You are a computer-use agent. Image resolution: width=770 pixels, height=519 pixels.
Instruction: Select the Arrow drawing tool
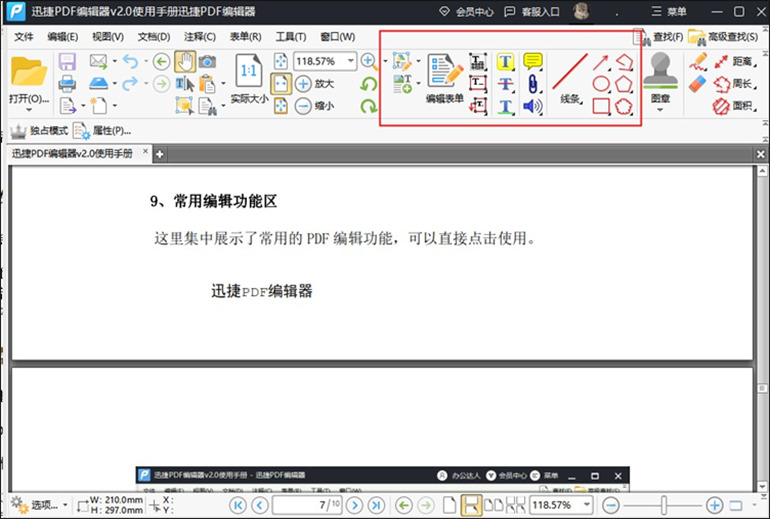tap(601, 62)
